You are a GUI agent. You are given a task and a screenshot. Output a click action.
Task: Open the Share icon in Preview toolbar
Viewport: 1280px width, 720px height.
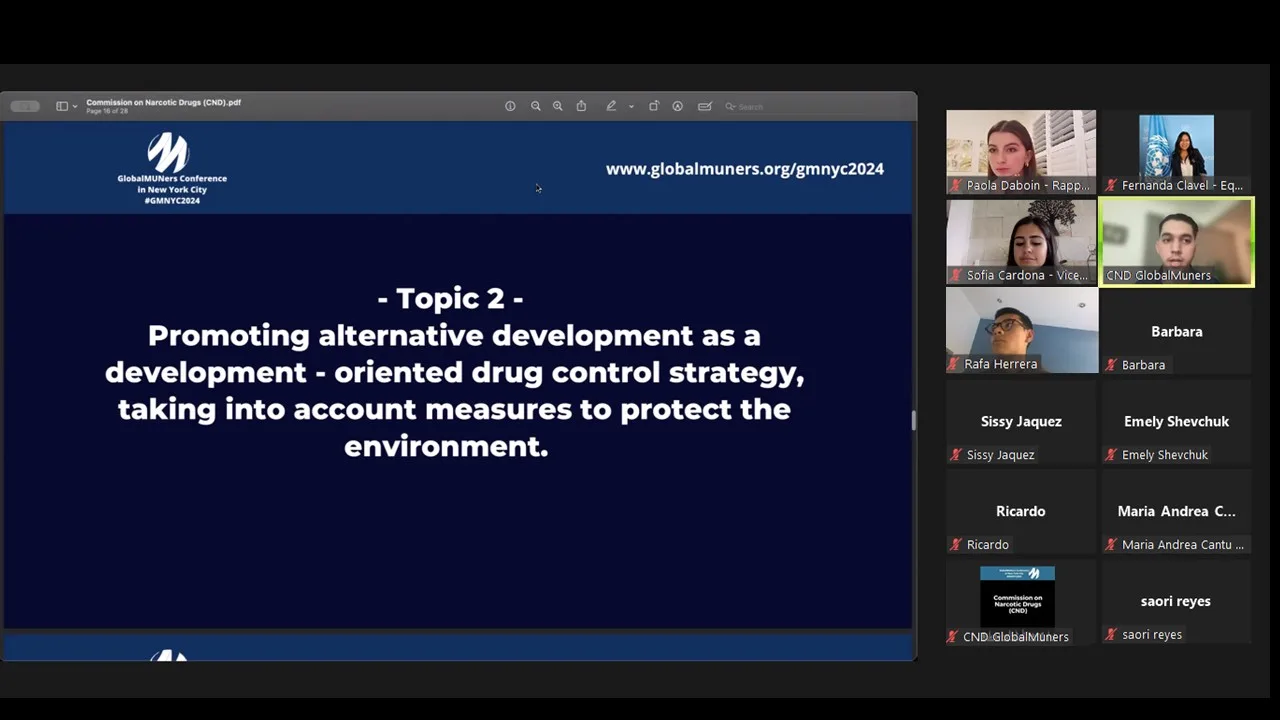click(581, 106)
